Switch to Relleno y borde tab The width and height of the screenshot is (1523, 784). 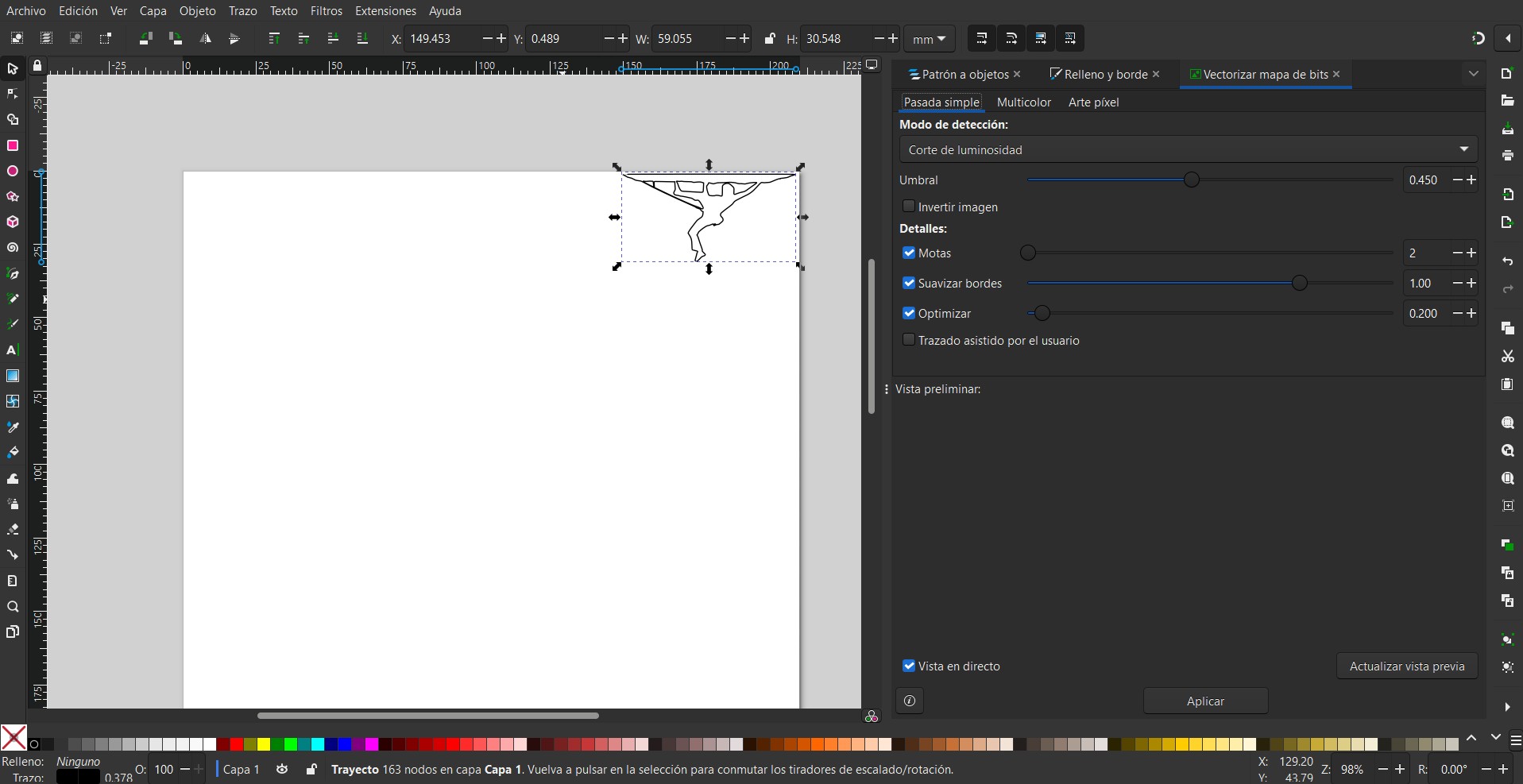pos(1106,74)
